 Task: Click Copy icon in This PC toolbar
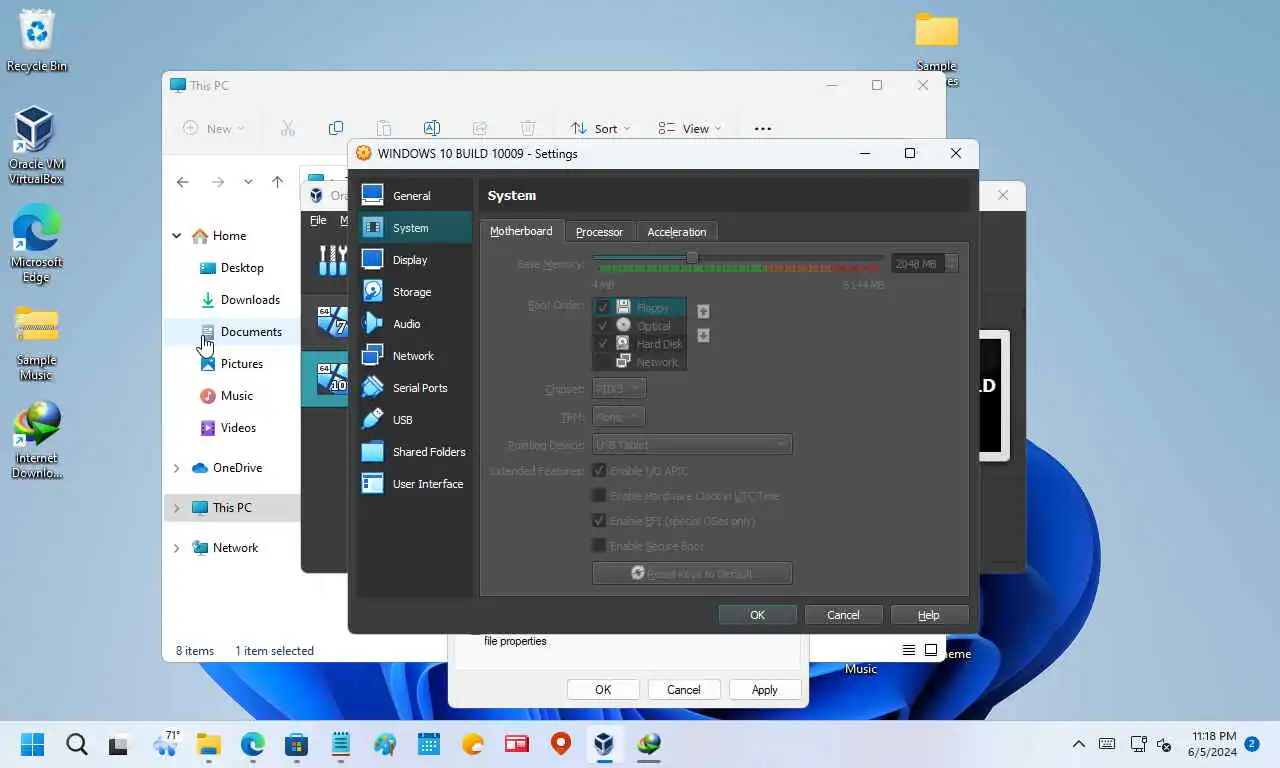pyautogui.click(x=336, y=128)
